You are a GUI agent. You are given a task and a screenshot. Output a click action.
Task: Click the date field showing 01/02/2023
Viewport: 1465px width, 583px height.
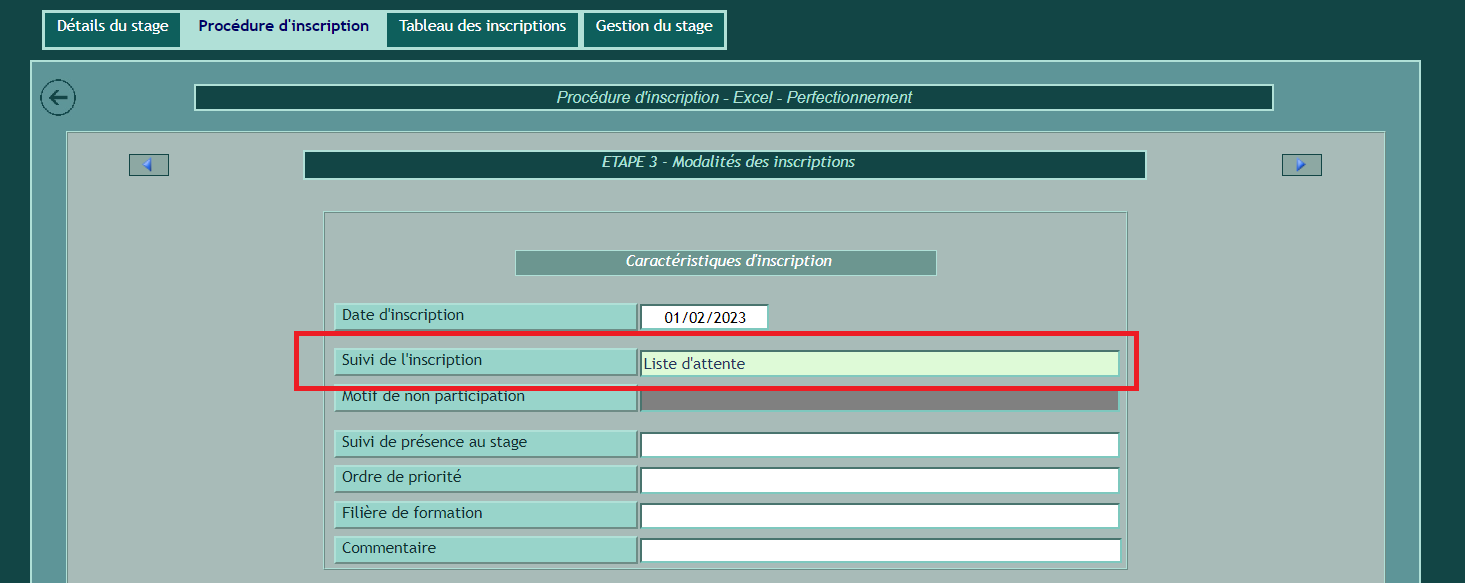(x=704, y=318)
